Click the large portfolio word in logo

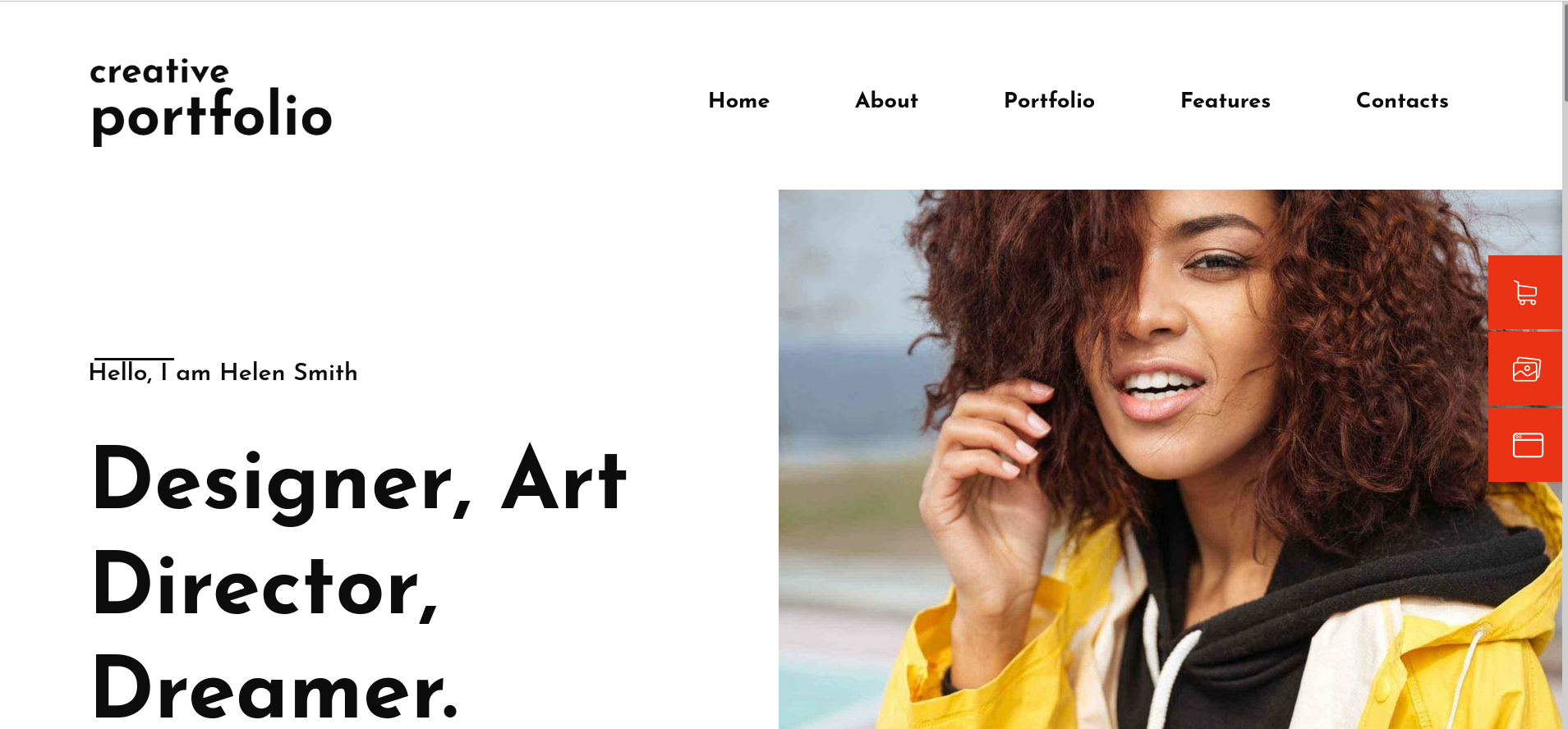click(x=212, y=116)
